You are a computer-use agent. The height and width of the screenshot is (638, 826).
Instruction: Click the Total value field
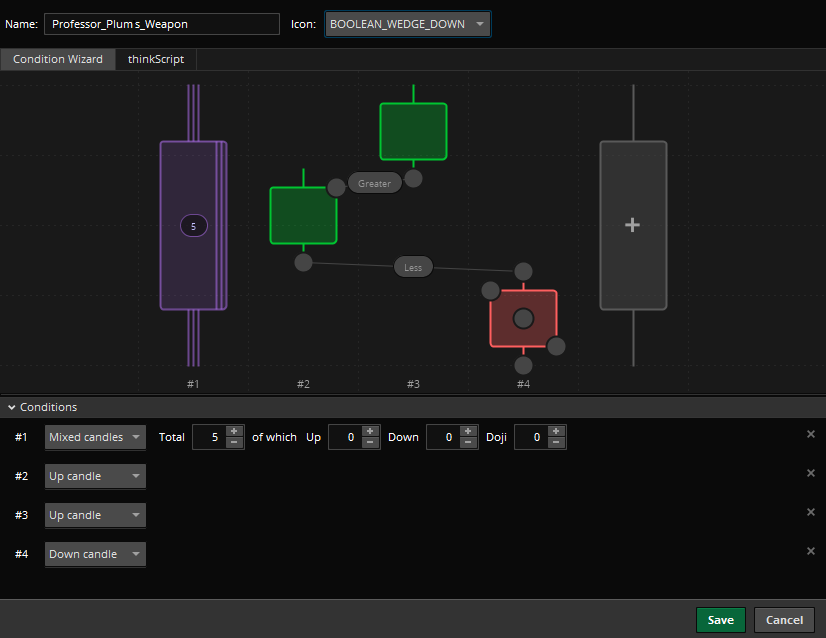click(210, 437)
